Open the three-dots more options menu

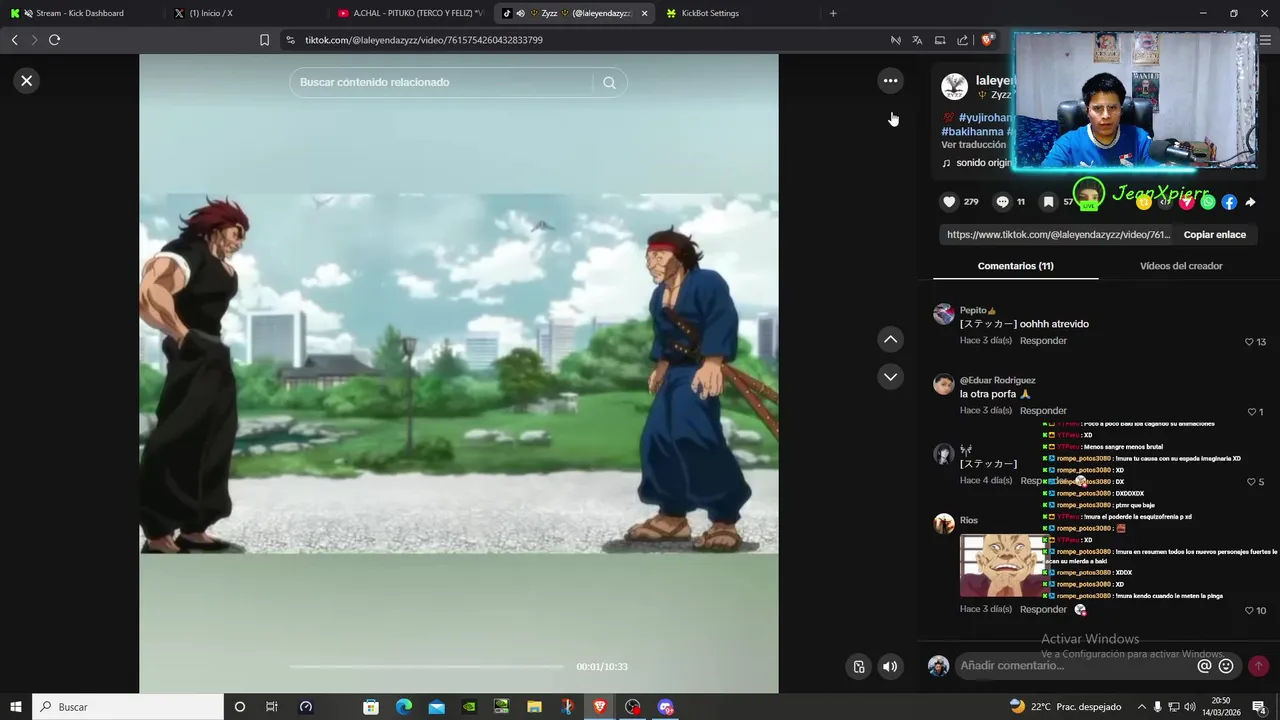click(x=890, y=81)
